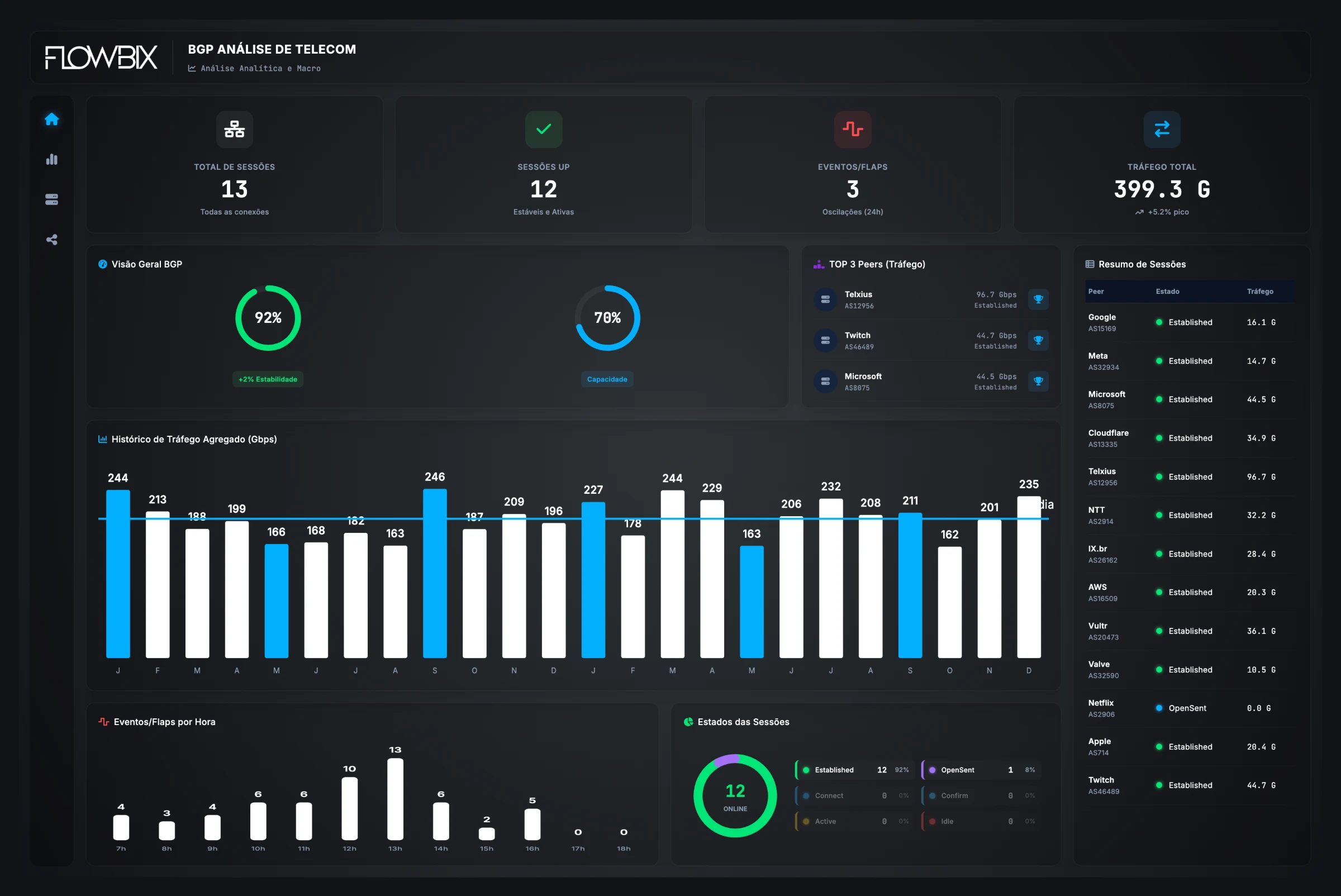Click the trophy icon beside Microsoft peer
The image size is (1341, 896).
(x=1038, y=381)
